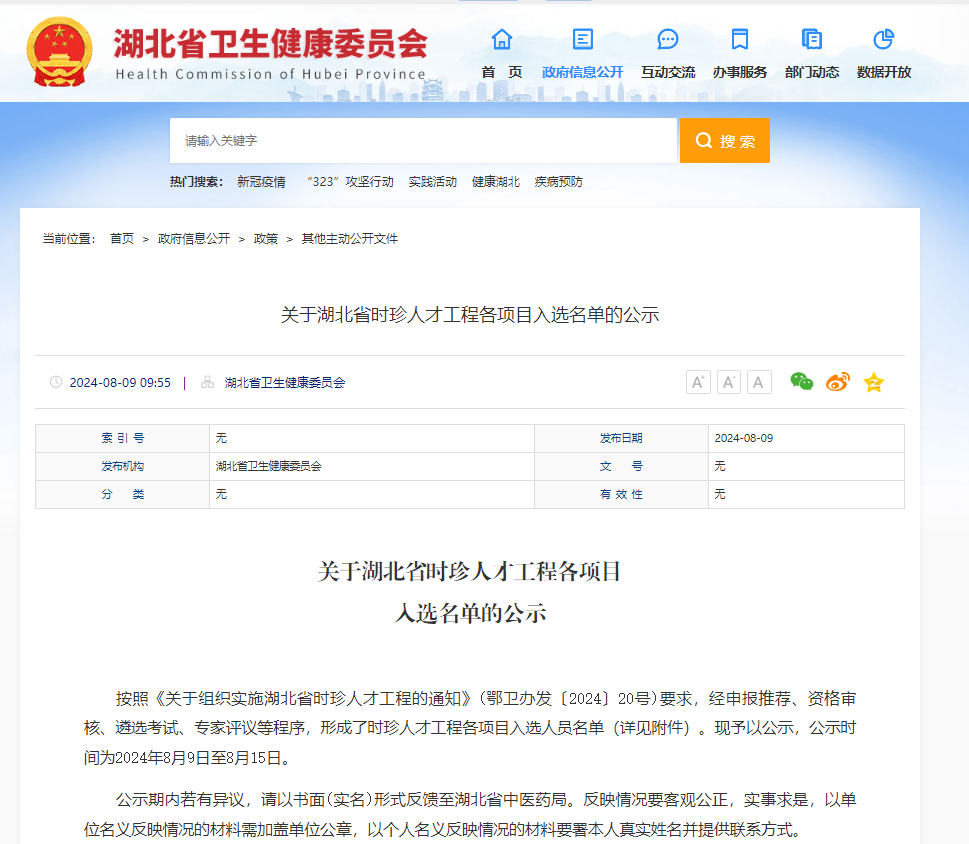Share the article via the WeChat icon

point(800,382)
